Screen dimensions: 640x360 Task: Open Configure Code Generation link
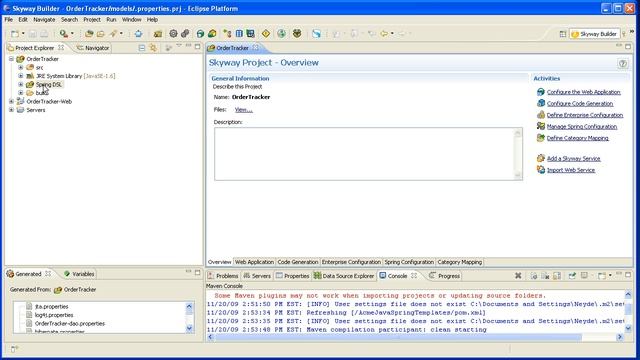pyautogui.click(x=580, y=104)
